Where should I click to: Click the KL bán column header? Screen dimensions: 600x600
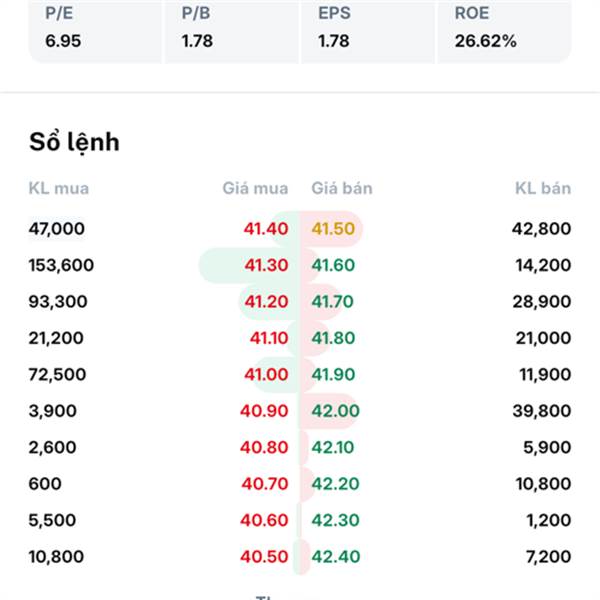(x=542, y=188)
